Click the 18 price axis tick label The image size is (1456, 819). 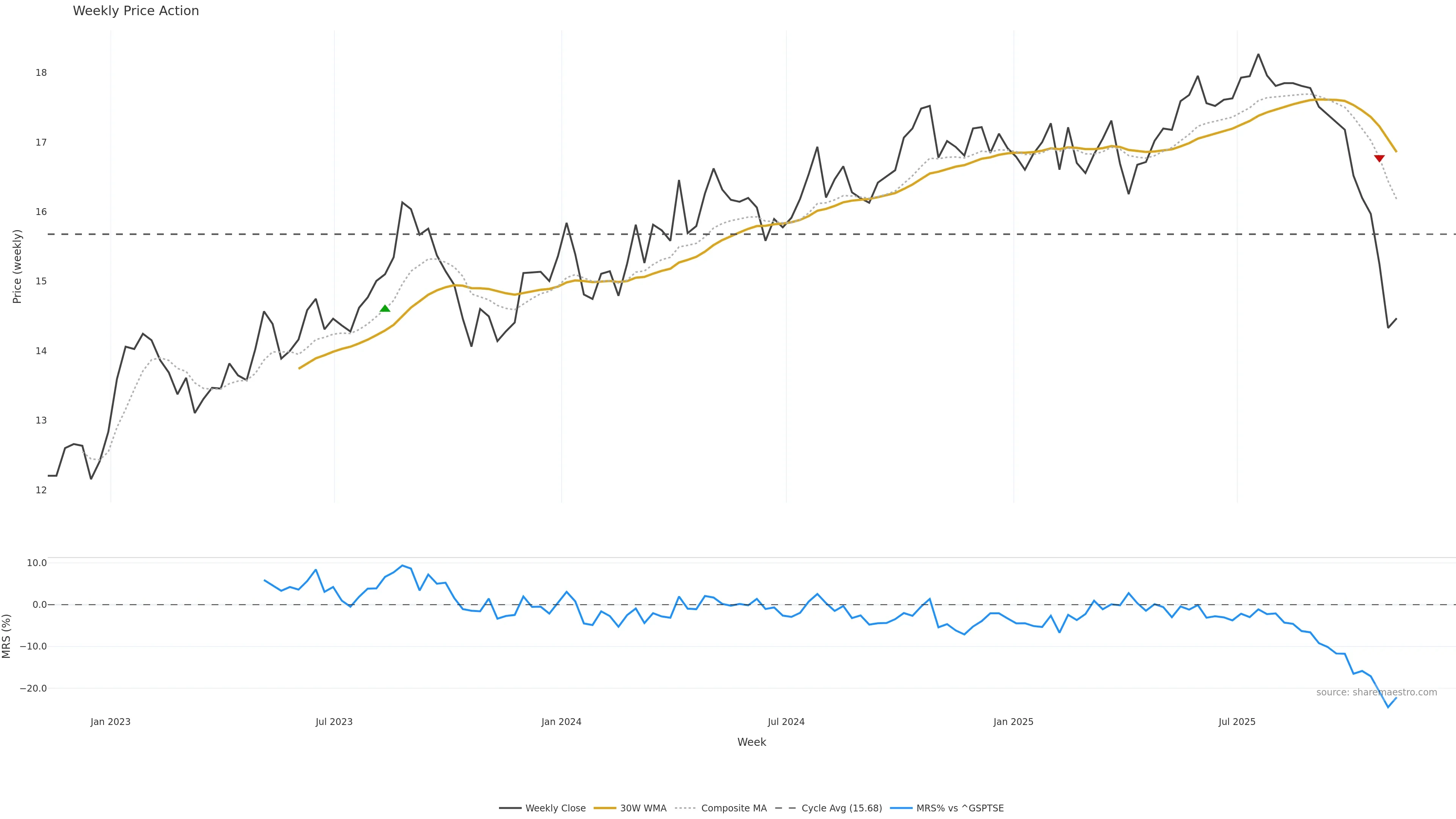point(41,73)
